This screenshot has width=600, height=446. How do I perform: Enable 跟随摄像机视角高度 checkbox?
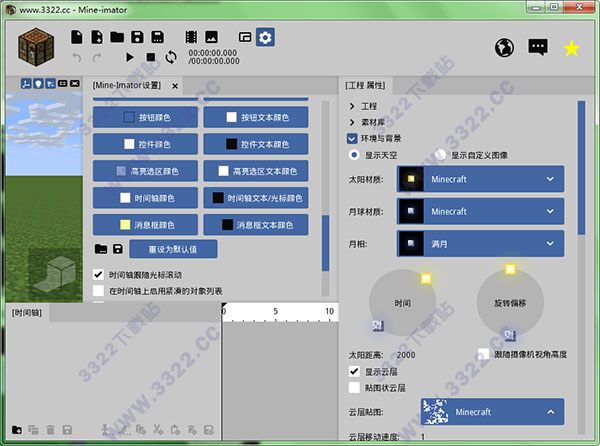point(483,354)
